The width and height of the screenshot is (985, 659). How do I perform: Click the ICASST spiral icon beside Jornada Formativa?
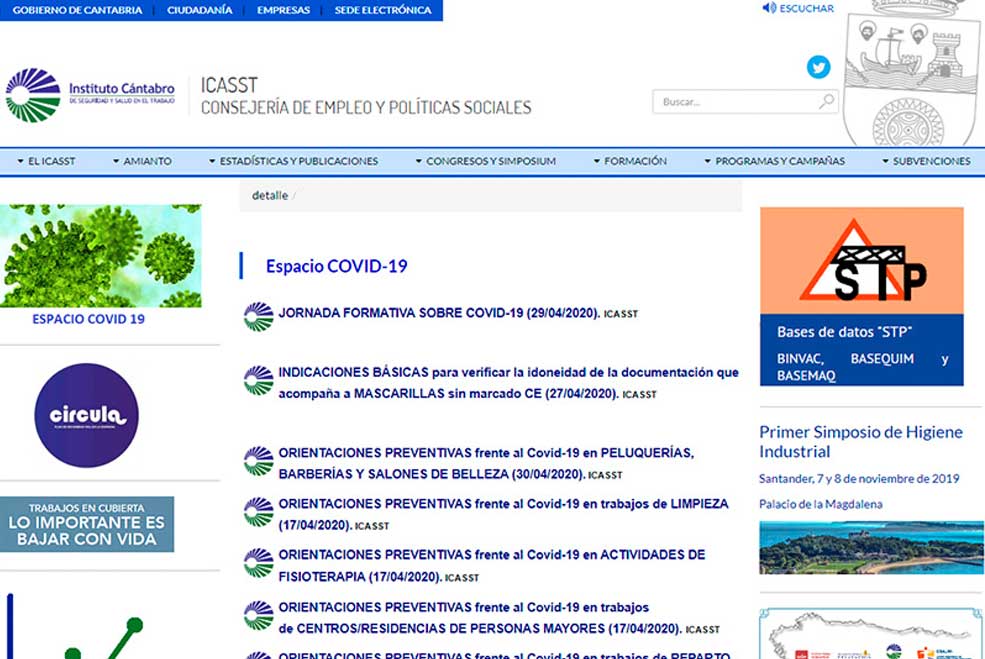coord(257,316)
